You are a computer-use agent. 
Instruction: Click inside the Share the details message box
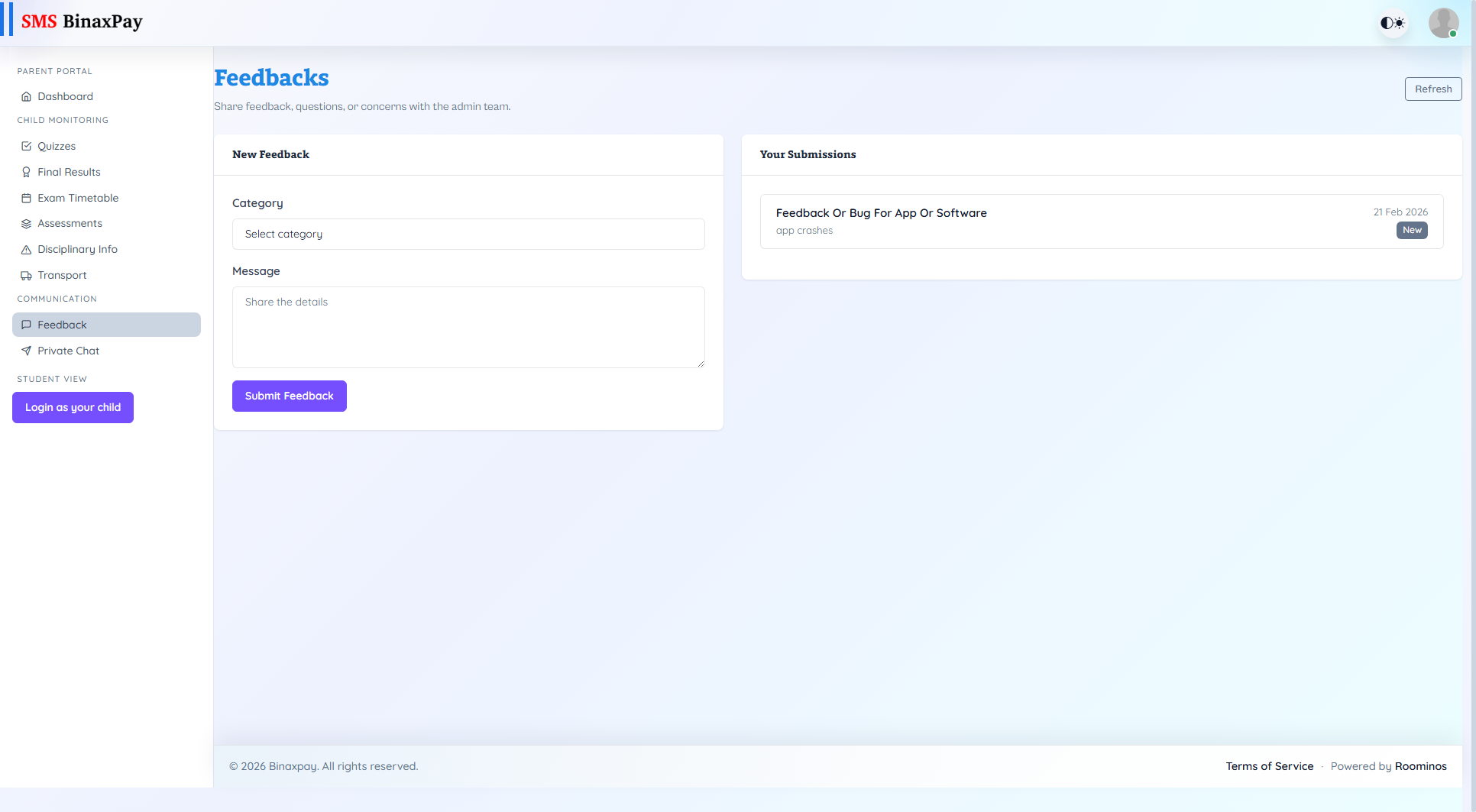[468, 327]
